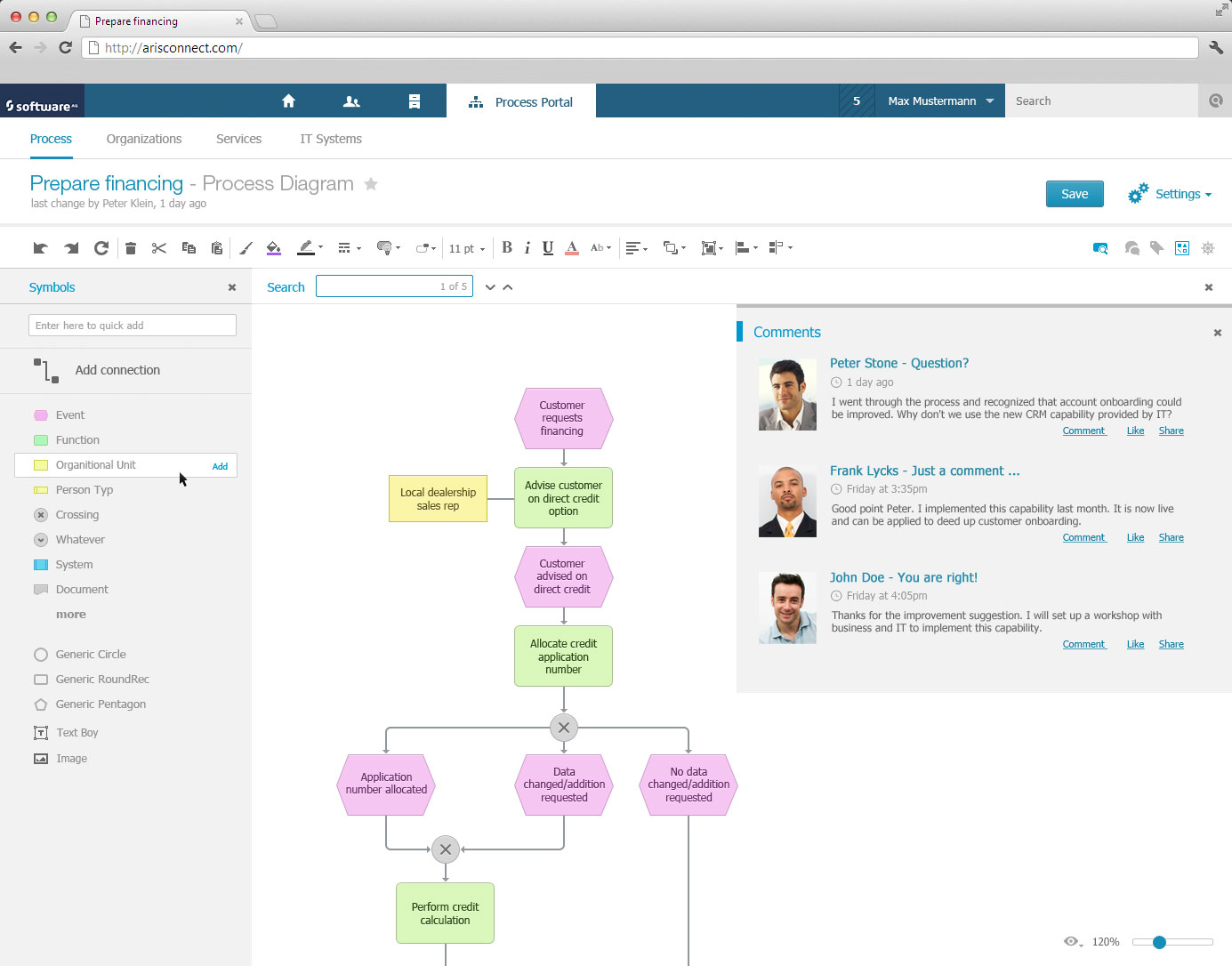
Task: Click the Save button
Action: pos(1075,194)
